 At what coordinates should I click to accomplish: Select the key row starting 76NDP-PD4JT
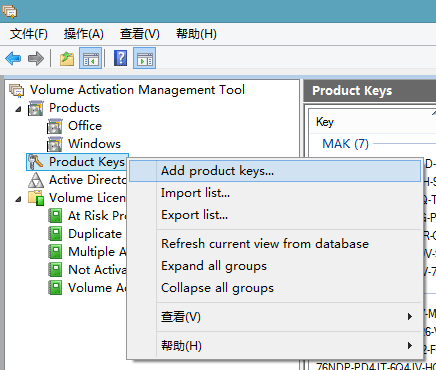pyautogui.click(x=375, y=366)
